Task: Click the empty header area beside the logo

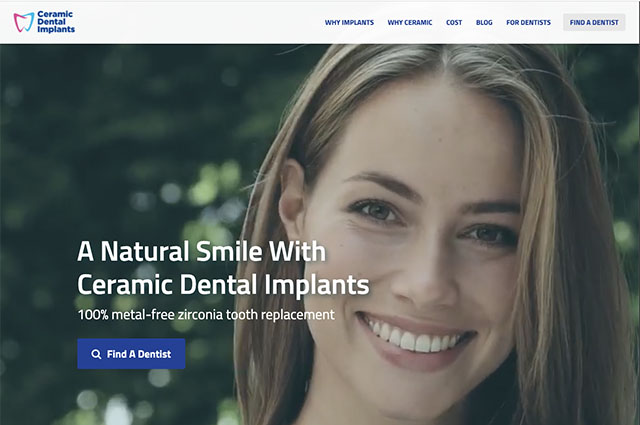Action: coord(196,22)
